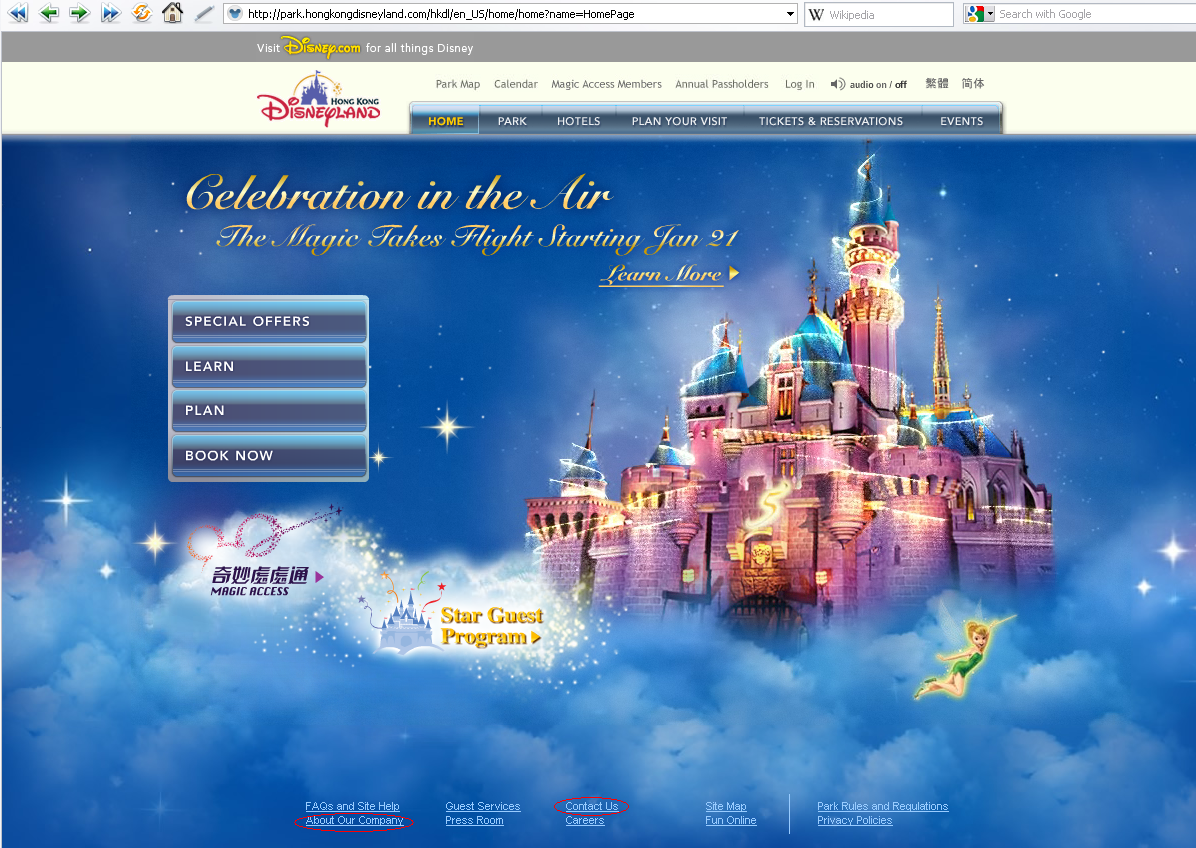This screenshot has height=848, width=1196.
Task: Switch to Simplified Chinese 简体
Action: coord(973,83)
